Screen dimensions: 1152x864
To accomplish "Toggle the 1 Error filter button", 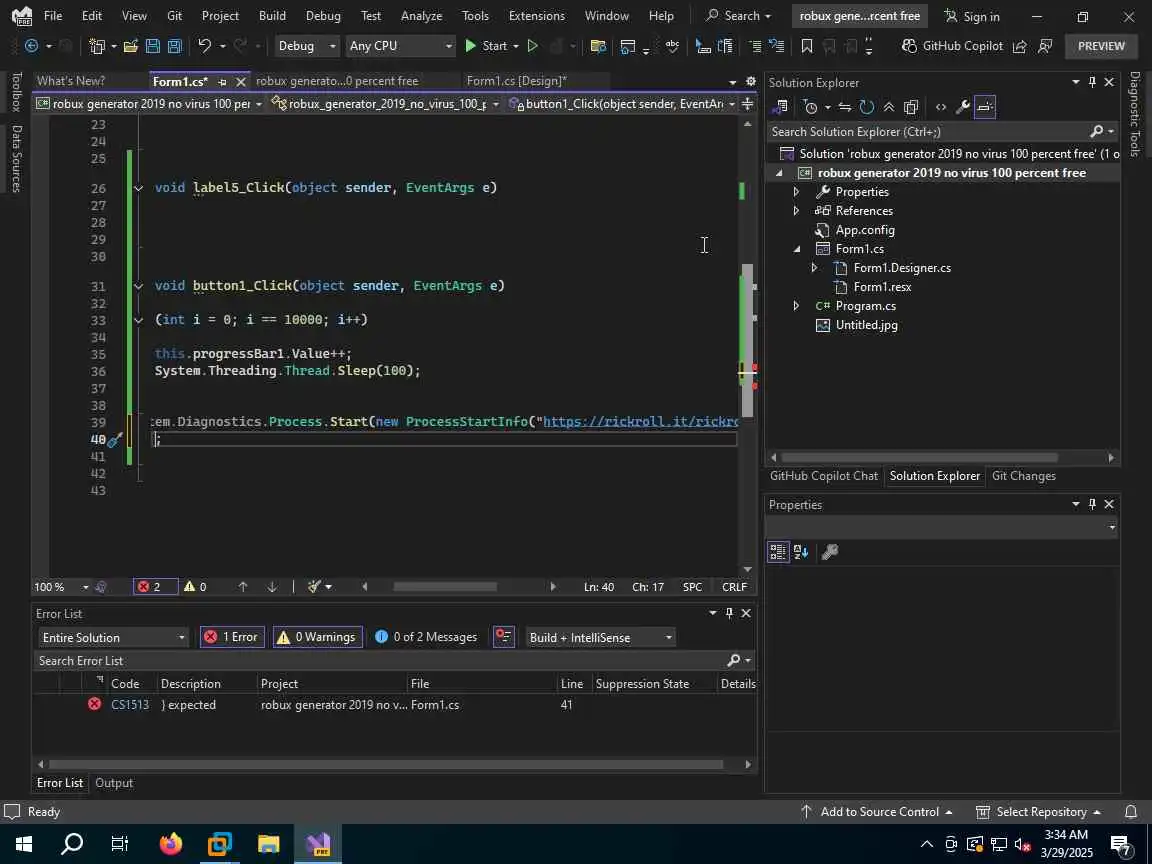I will tap(231, 637).
